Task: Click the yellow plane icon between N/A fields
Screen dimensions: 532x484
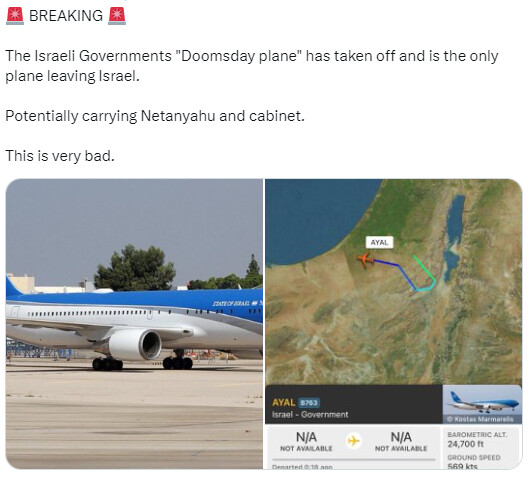Action: [x=354, y=442]
